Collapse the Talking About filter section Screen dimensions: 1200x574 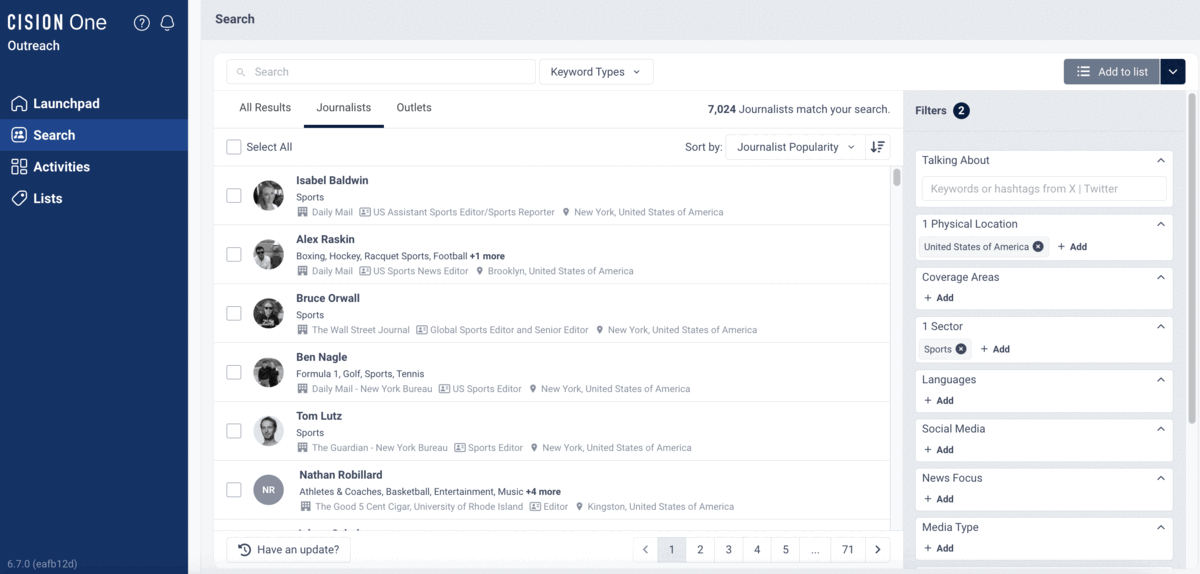click(x=1161, y=160)
